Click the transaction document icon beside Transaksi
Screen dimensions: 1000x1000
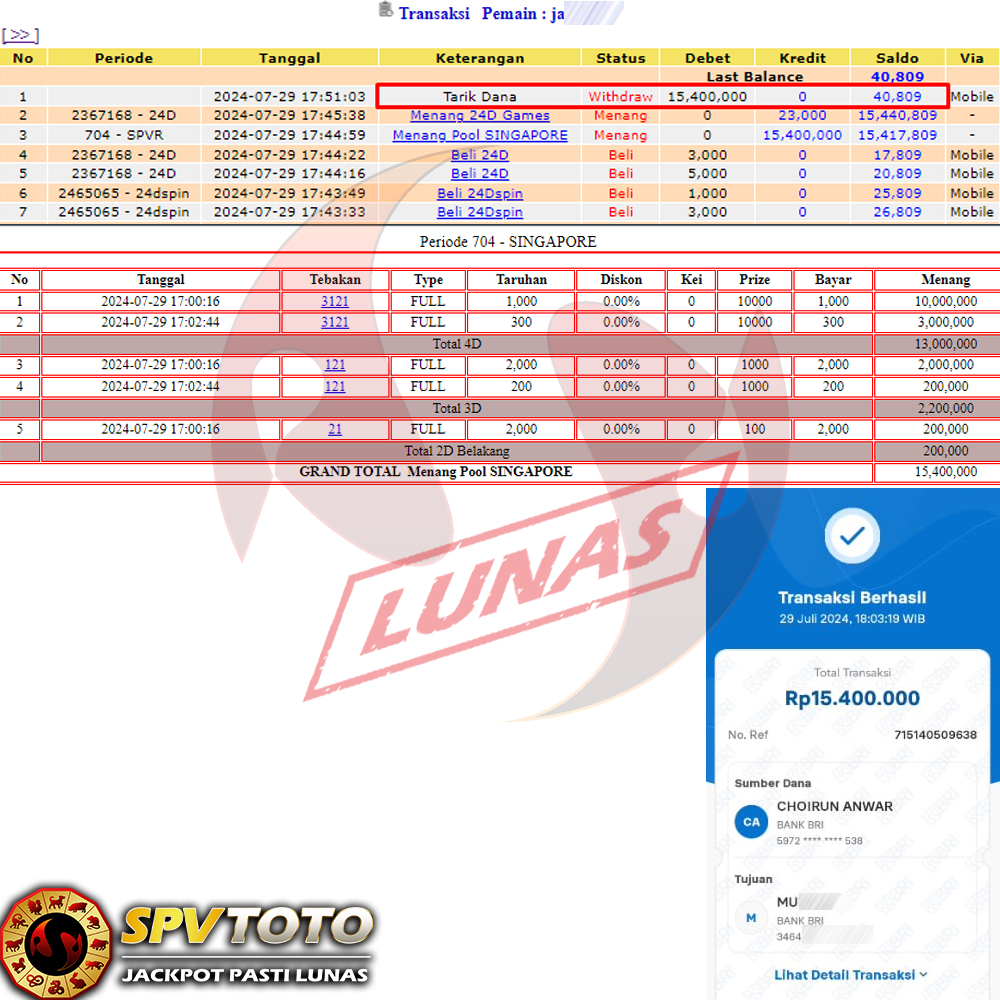coord(385,10)
